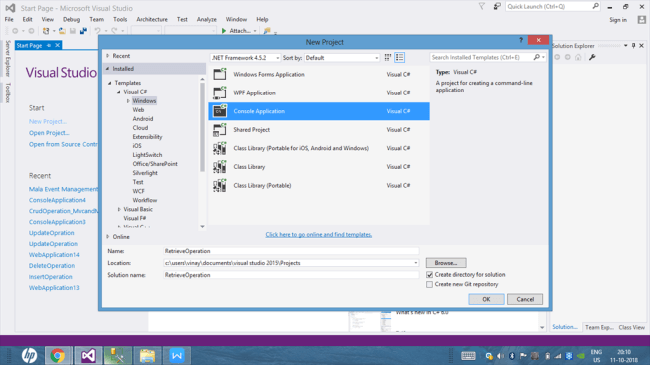This screenshot has width=650, height=365.
Task: Collapse the Templates tree node
Action: (x=110, y=83)
